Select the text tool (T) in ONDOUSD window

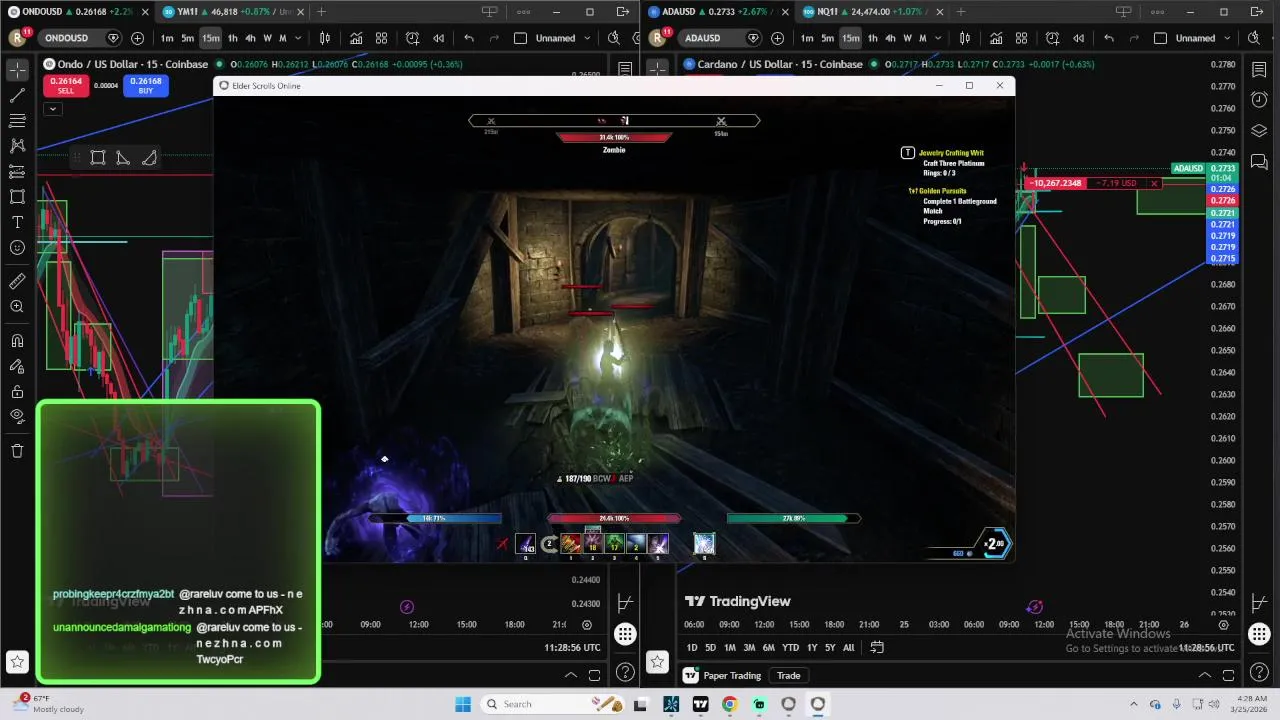17,222
